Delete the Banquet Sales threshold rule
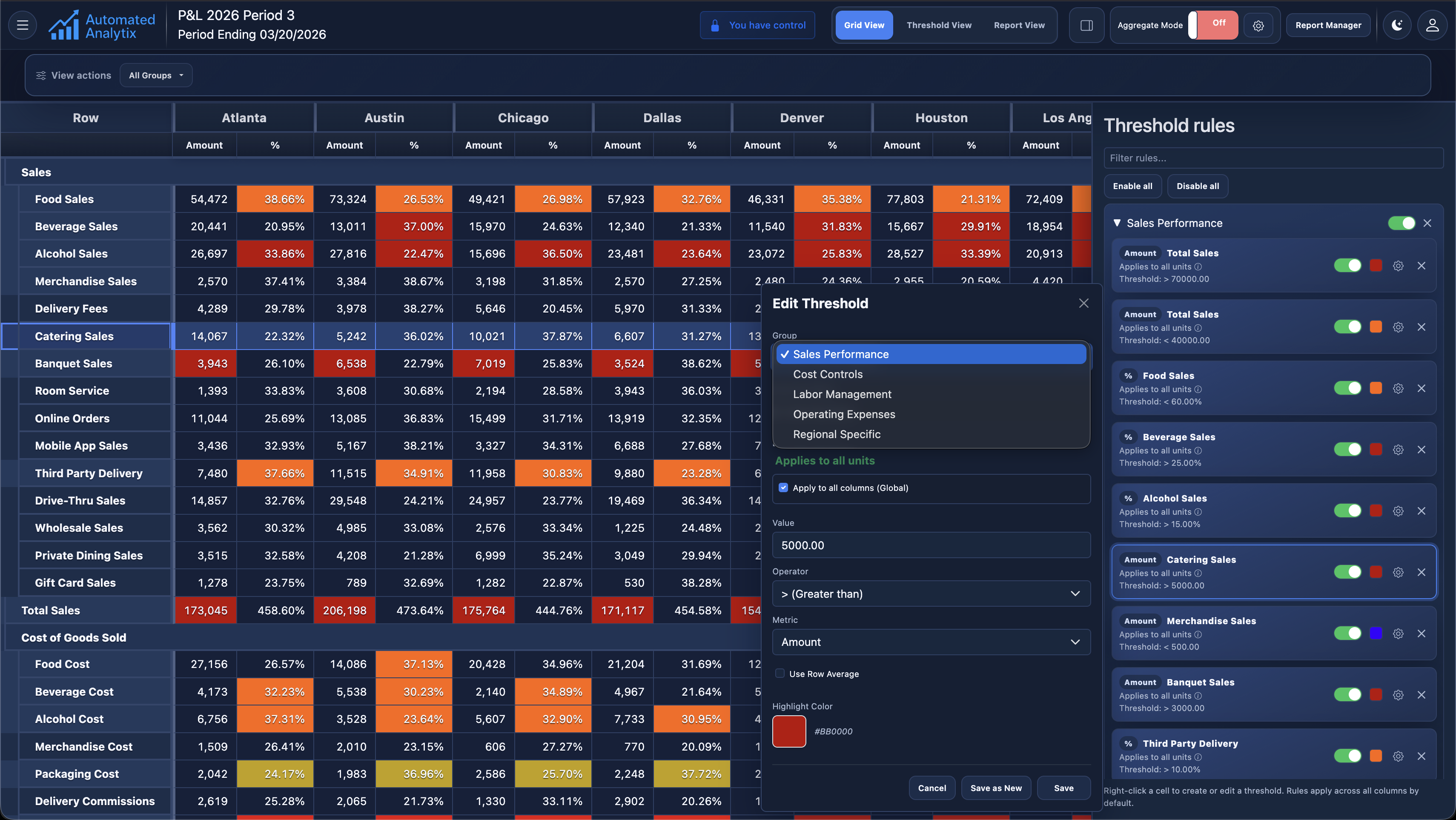 [1421, 694]
